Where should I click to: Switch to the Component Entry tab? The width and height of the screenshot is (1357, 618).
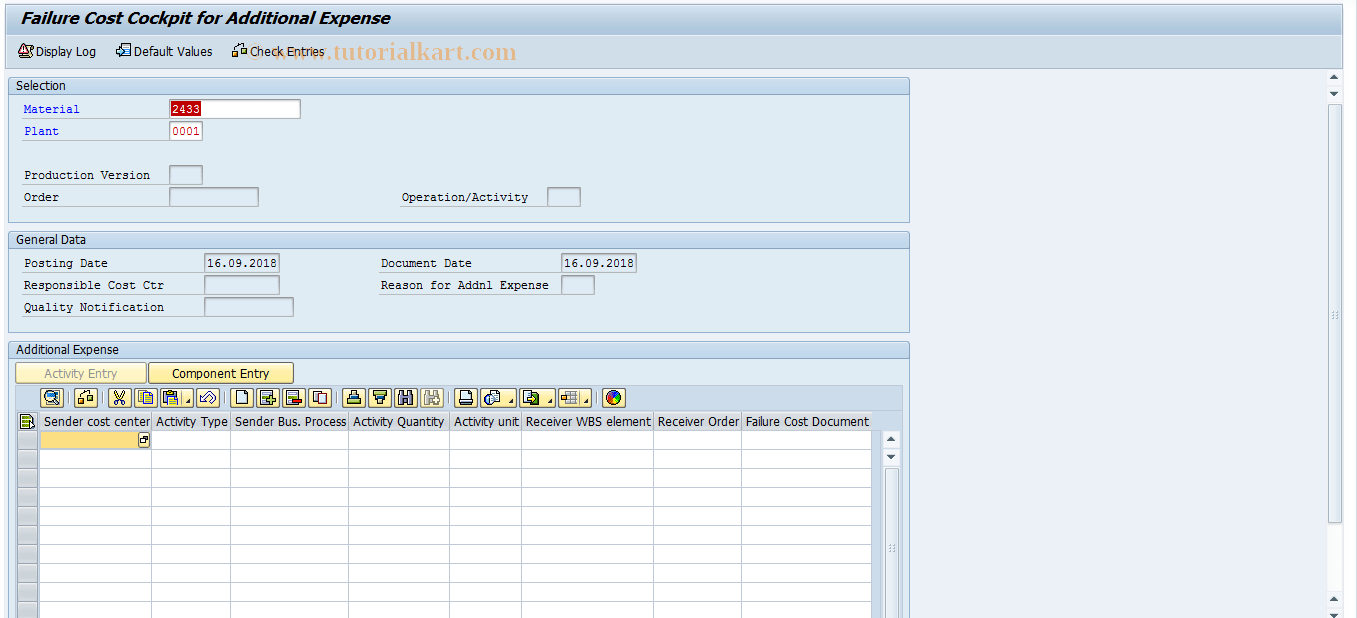(220, 371)
